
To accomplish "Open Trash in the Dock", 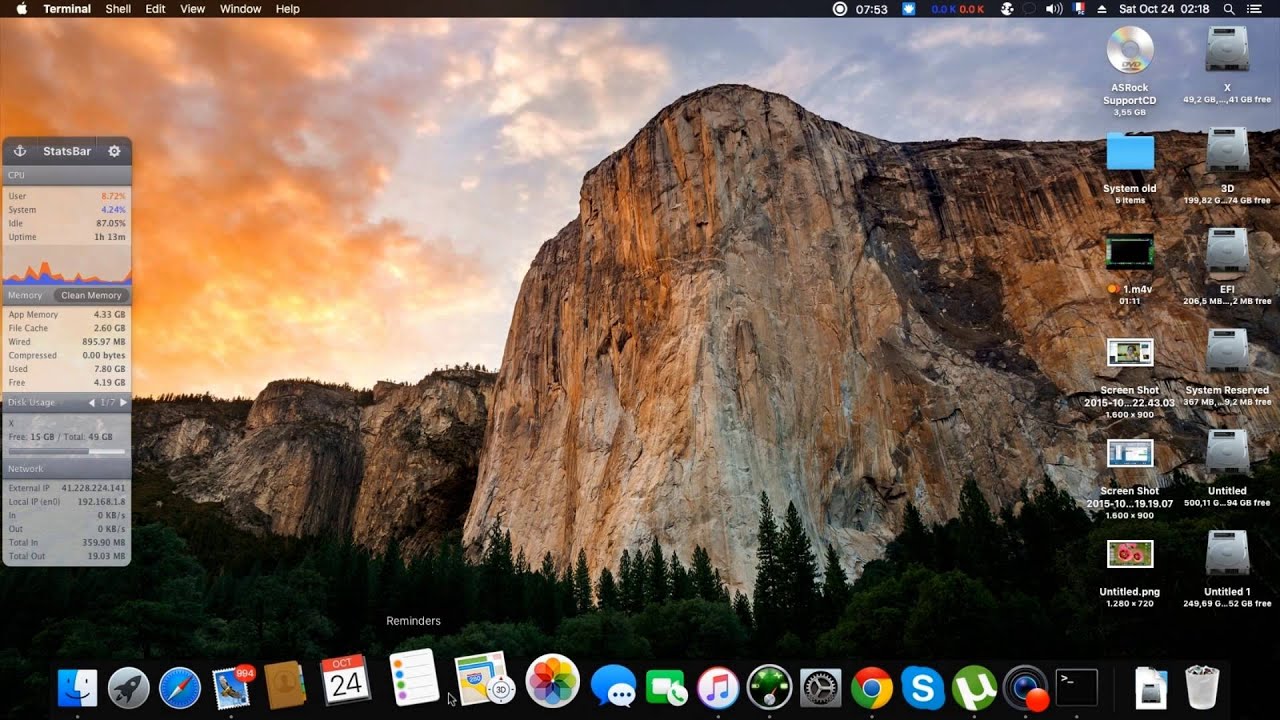I will pyautogui.click(x=1202, y=687).
